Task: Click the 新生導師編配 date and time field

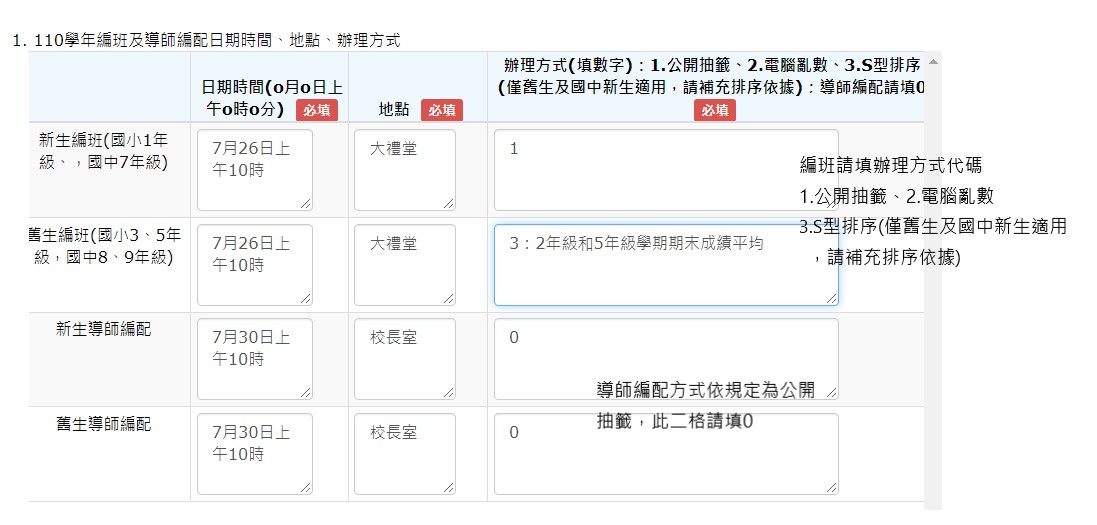Action: [254, 359]
